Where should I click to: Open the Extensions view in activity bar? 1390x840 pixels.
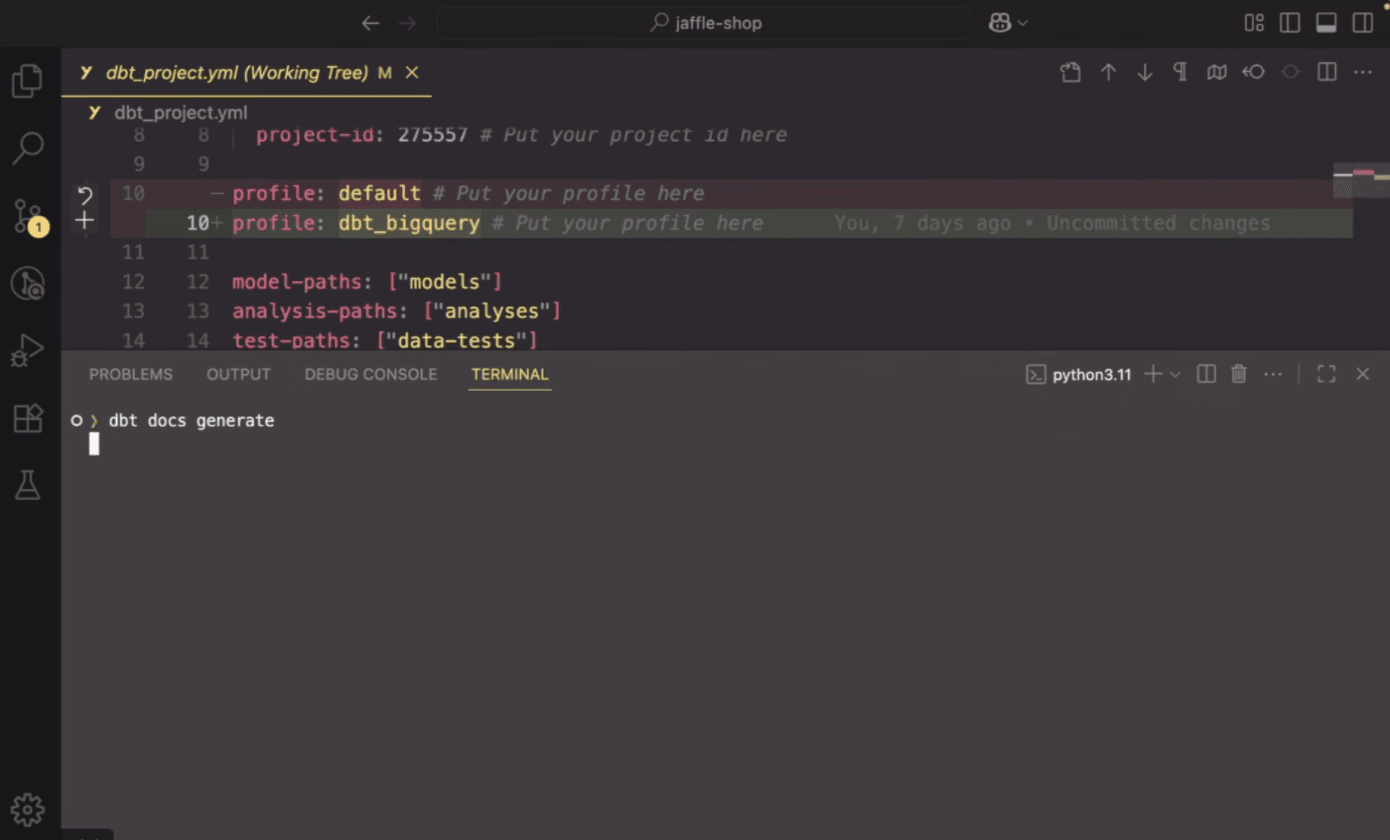pyautogui.click(x=27, y=418)
